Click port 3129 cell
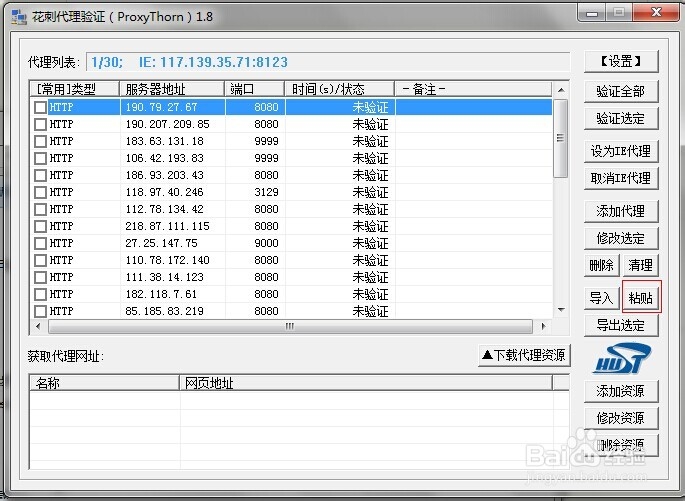 pyautogui.click(x=266, y=192)
